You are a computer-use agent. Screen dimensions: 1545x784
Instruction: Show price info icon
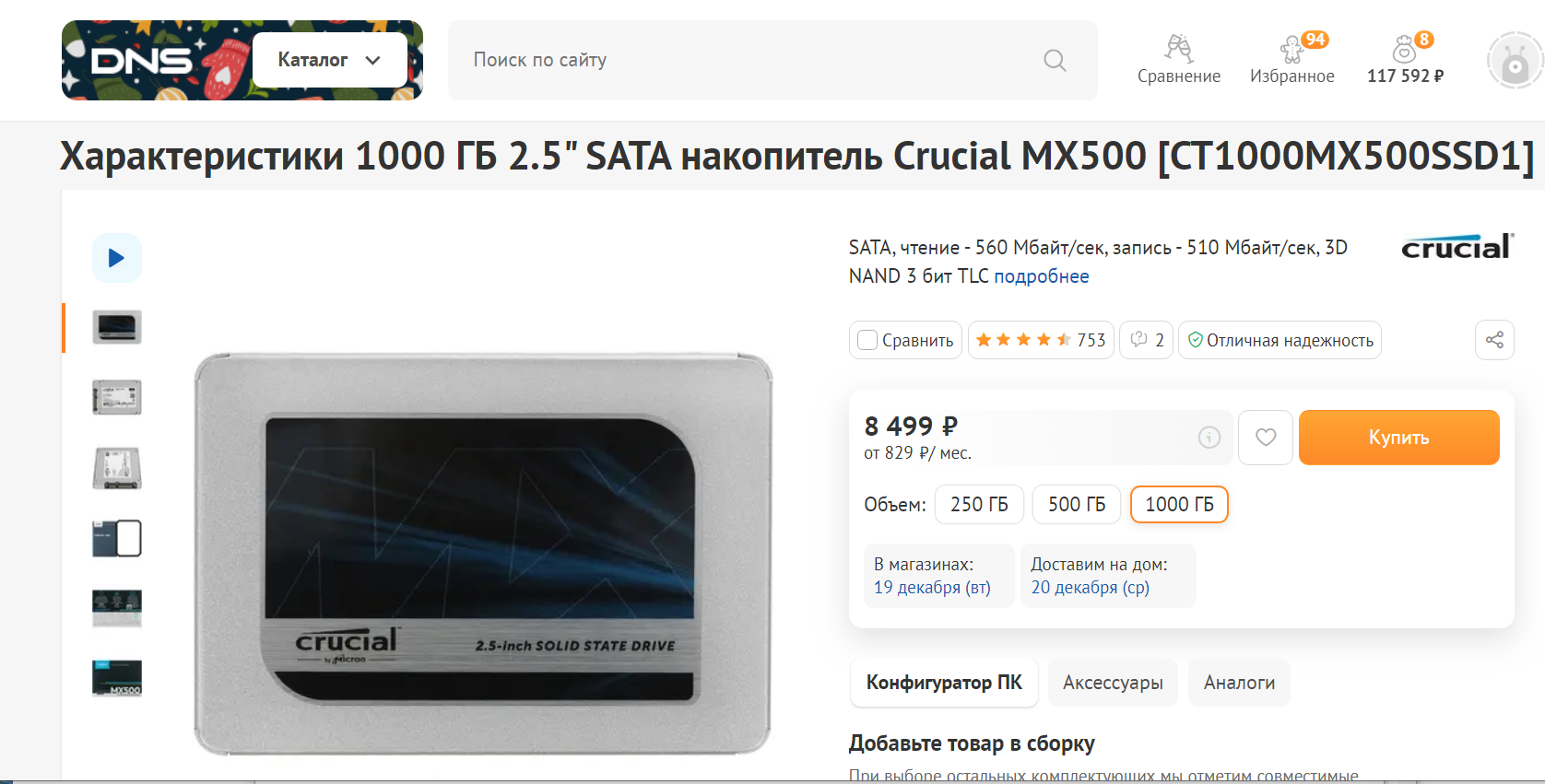point(1209,438)
